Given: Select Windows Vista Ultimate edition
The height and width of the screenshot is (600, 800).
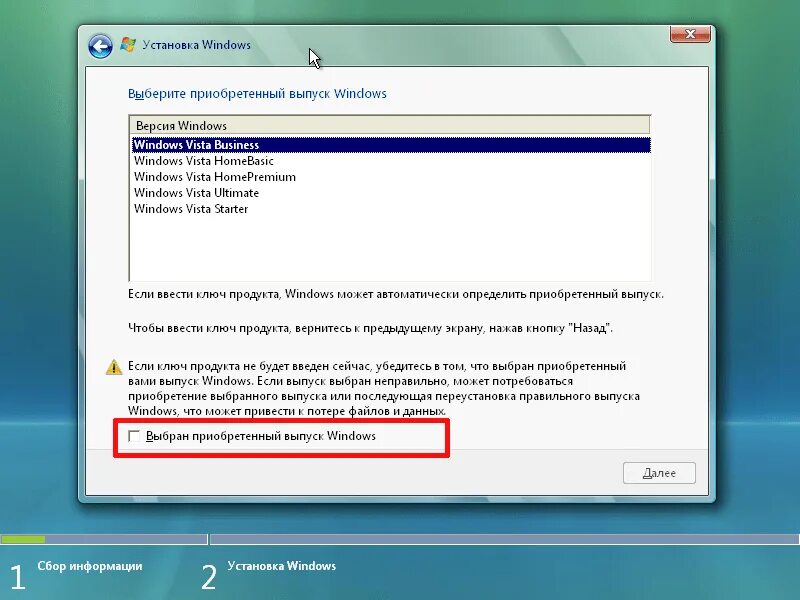Looking at the screenshot, I should 391,193.
